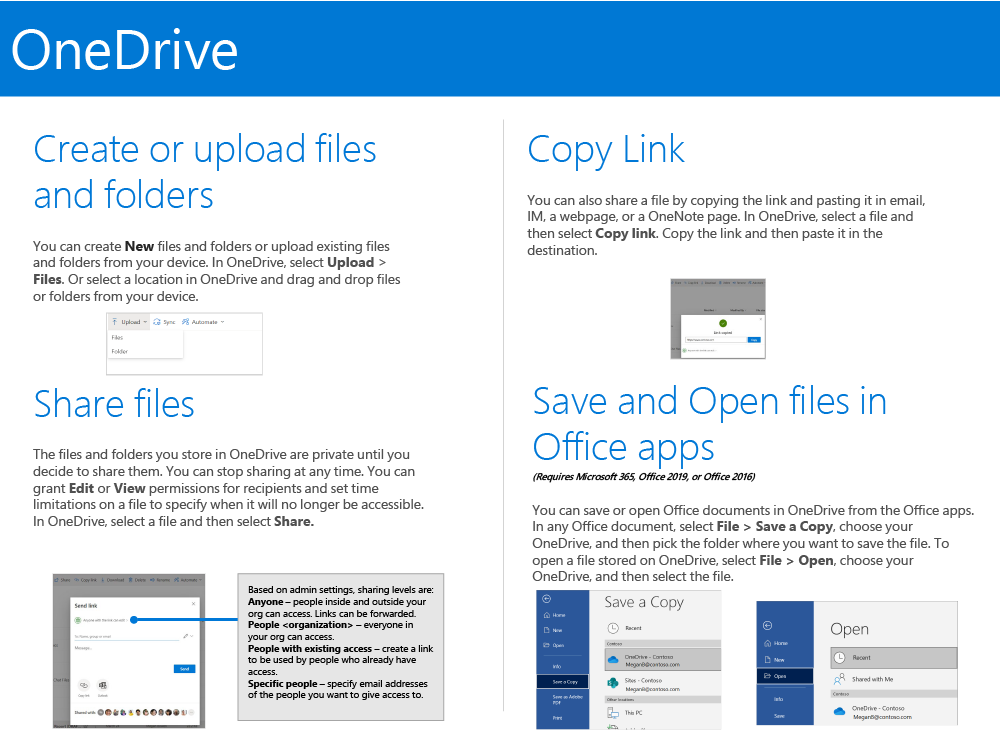Close the Send link dialog

pyautogui.click(x=193, y=603)
